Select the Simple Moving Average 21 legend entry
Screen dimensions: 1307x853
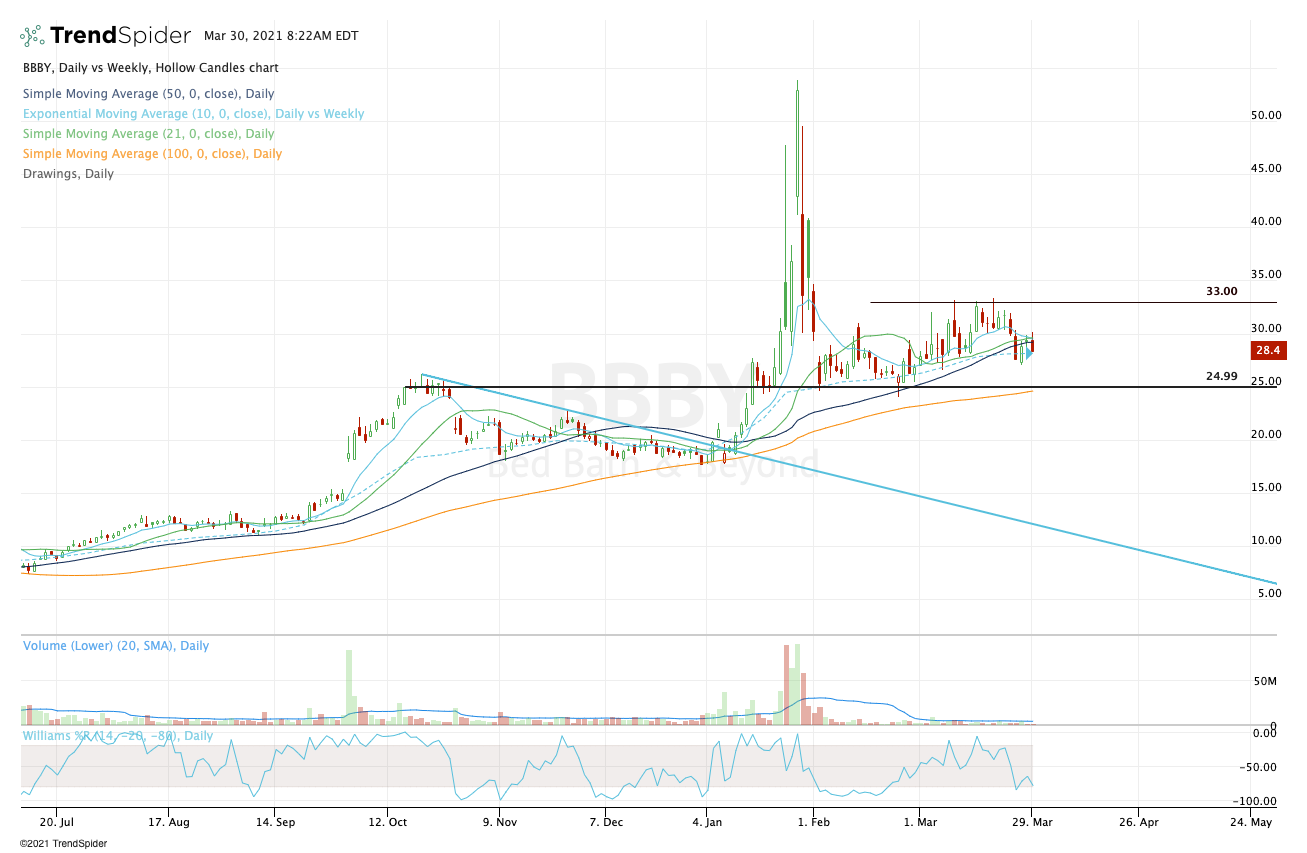(149, 134)
